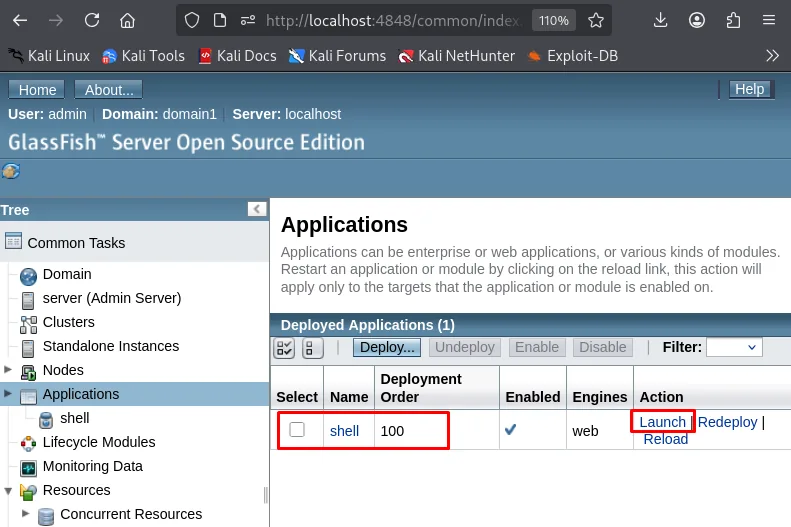Show more bookmarks chevron

click(772, 55)
